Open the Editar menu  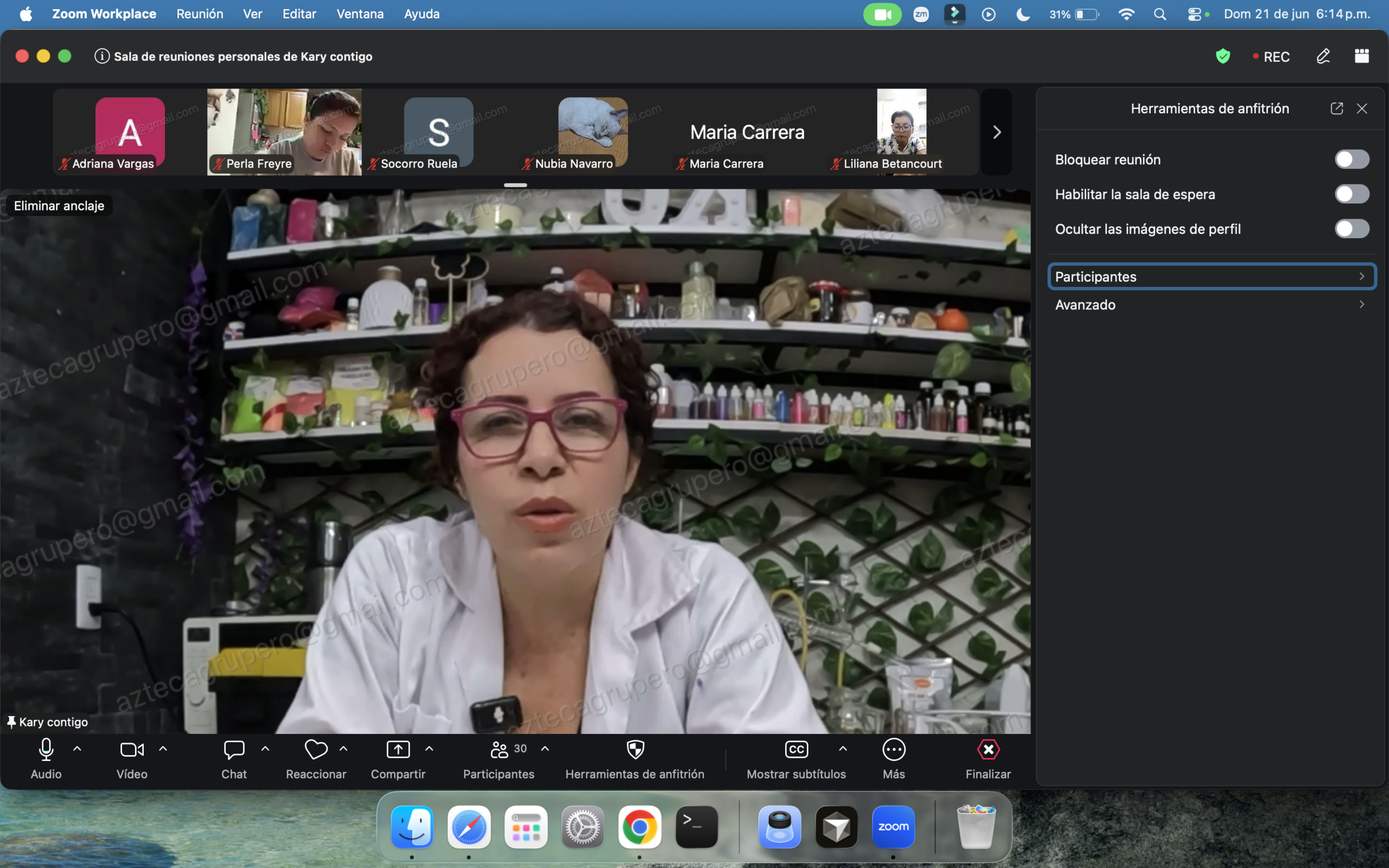(299, 14)
